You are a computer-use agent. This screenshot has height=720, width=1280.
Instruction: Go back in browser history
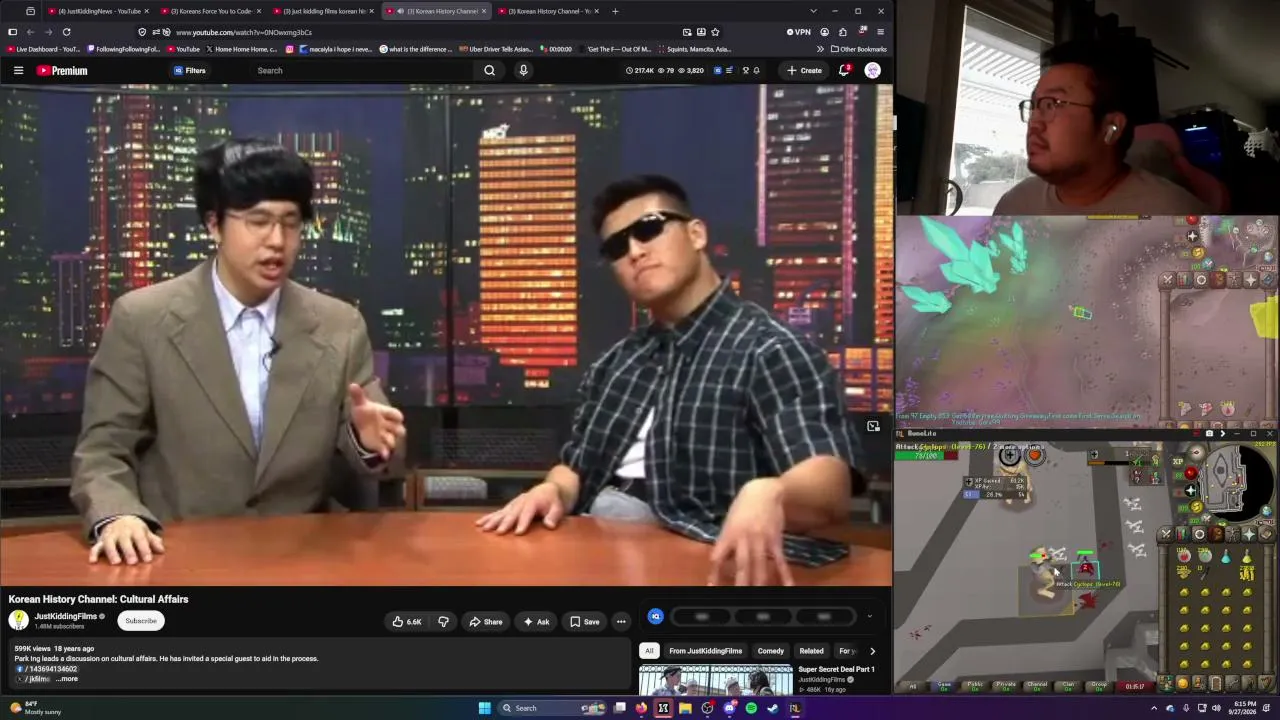tap(30, 32)
